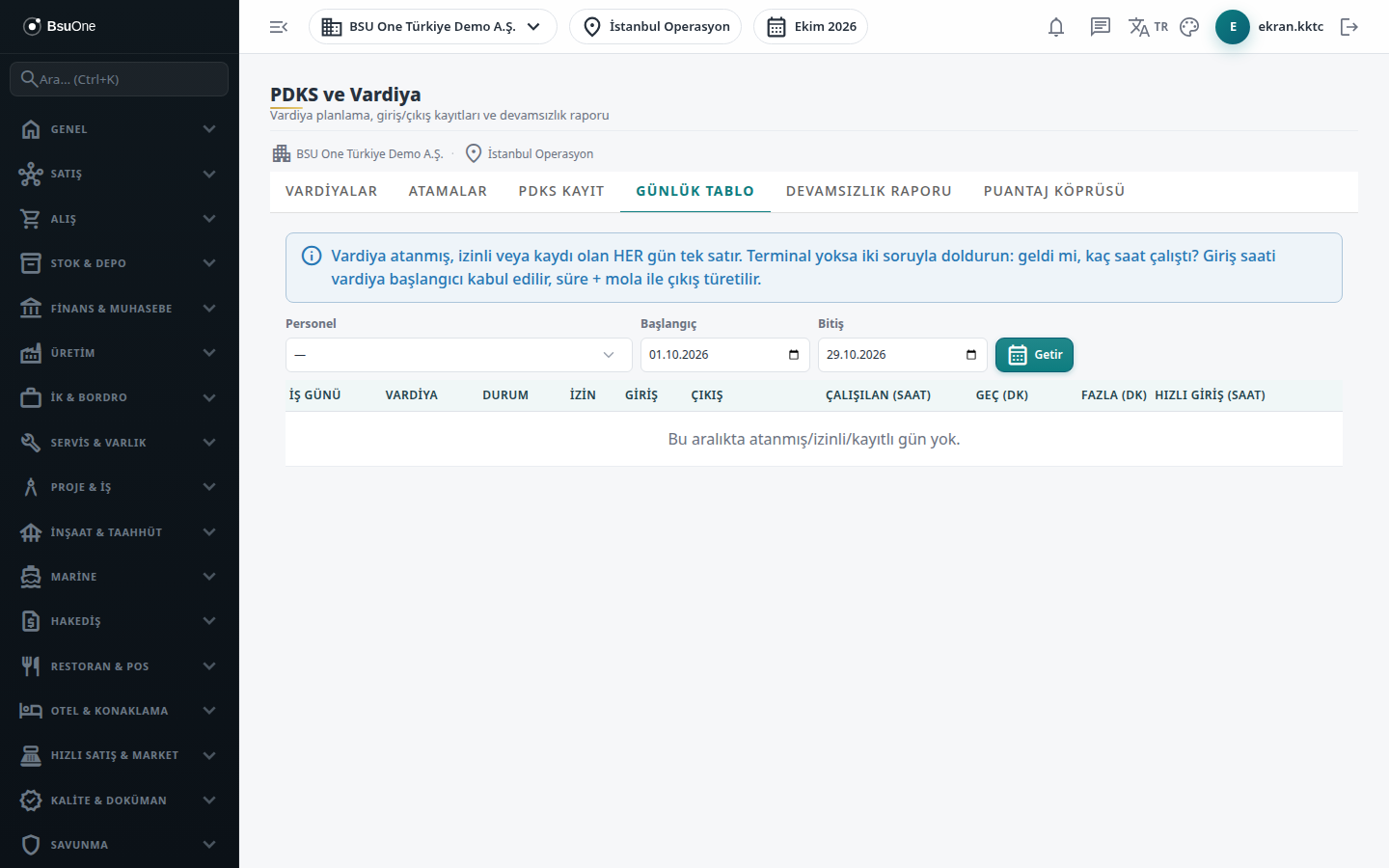Expand the GENEL menu chevron

click(209, 129)
